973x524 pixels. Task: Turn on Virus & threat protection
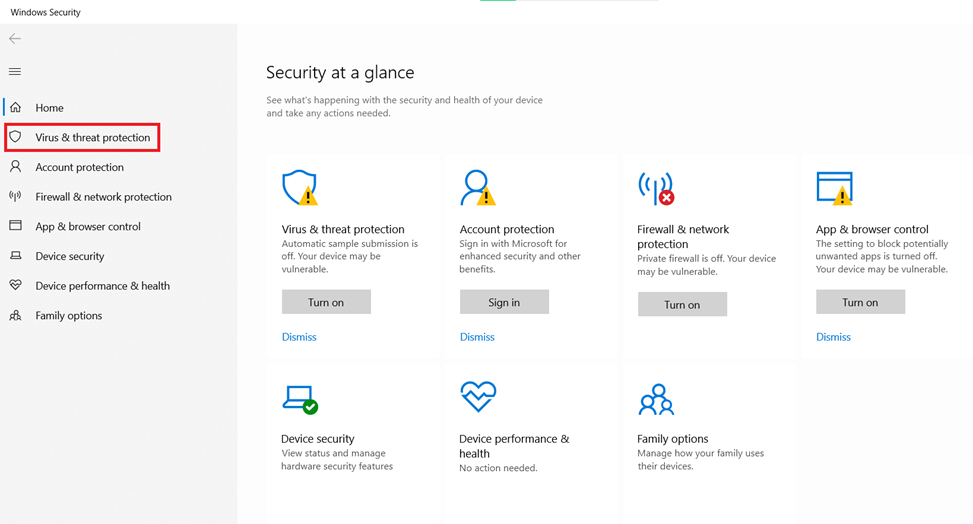click(x=326, y=302)
